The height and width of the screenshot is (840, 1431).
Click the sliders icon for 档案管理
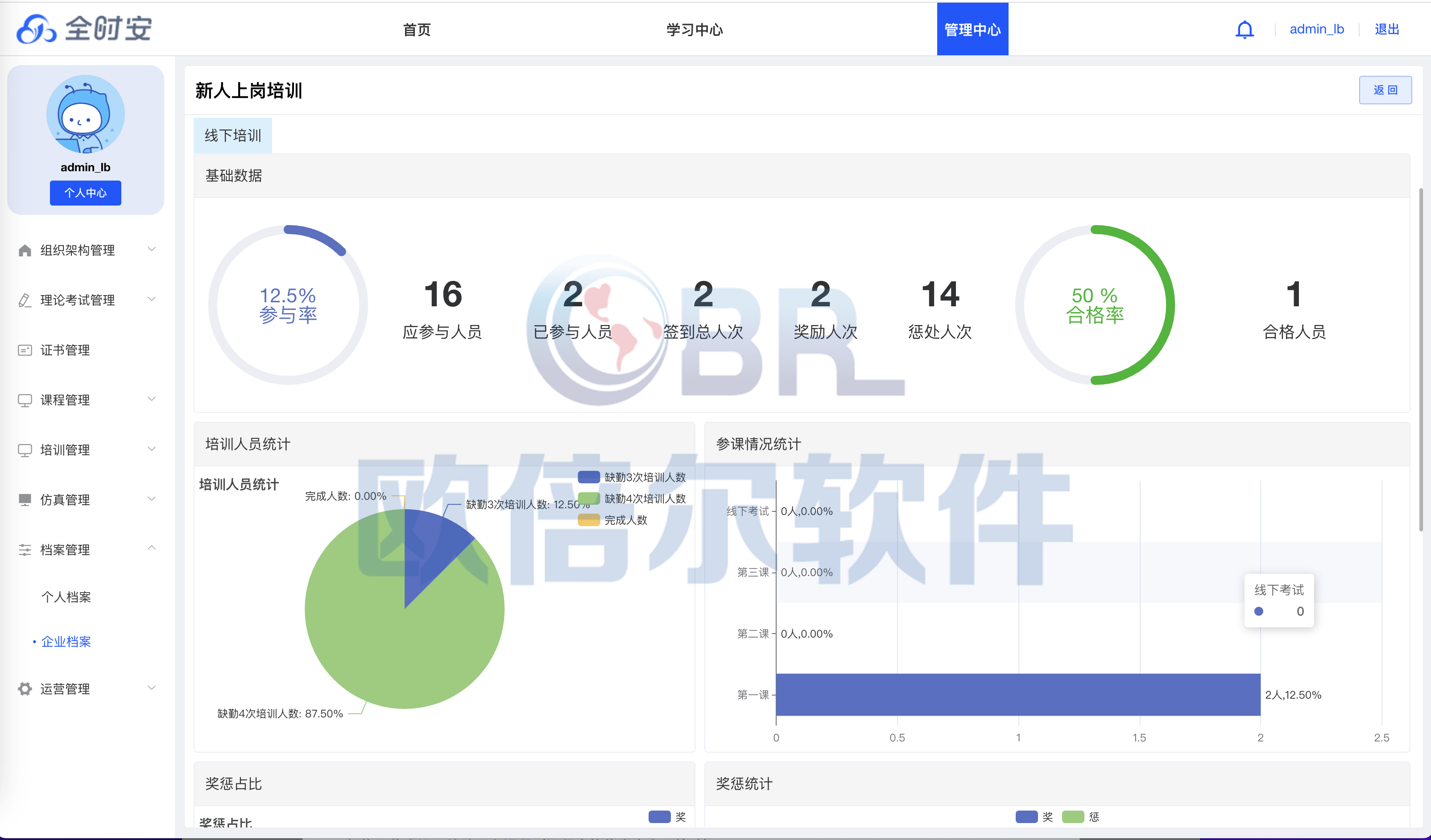(25, 550)
